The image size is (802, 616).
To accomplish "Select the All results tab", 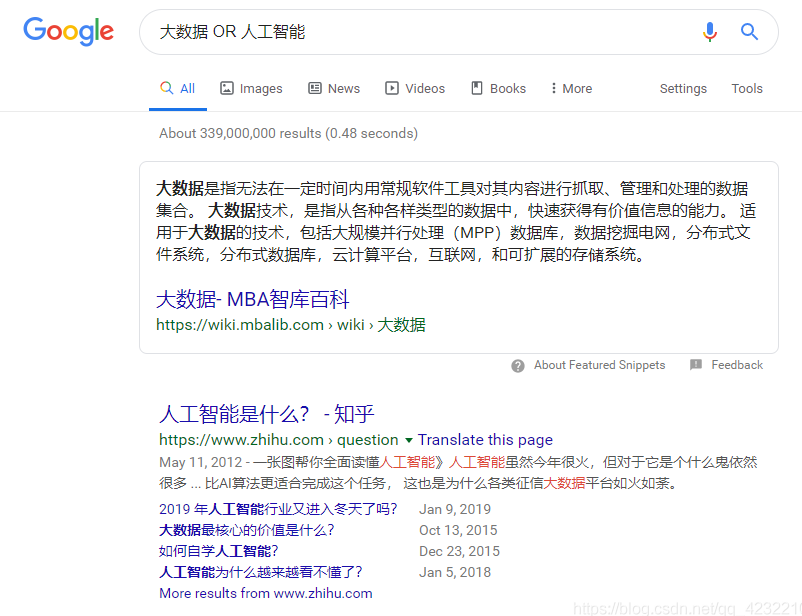I will 177,89.
